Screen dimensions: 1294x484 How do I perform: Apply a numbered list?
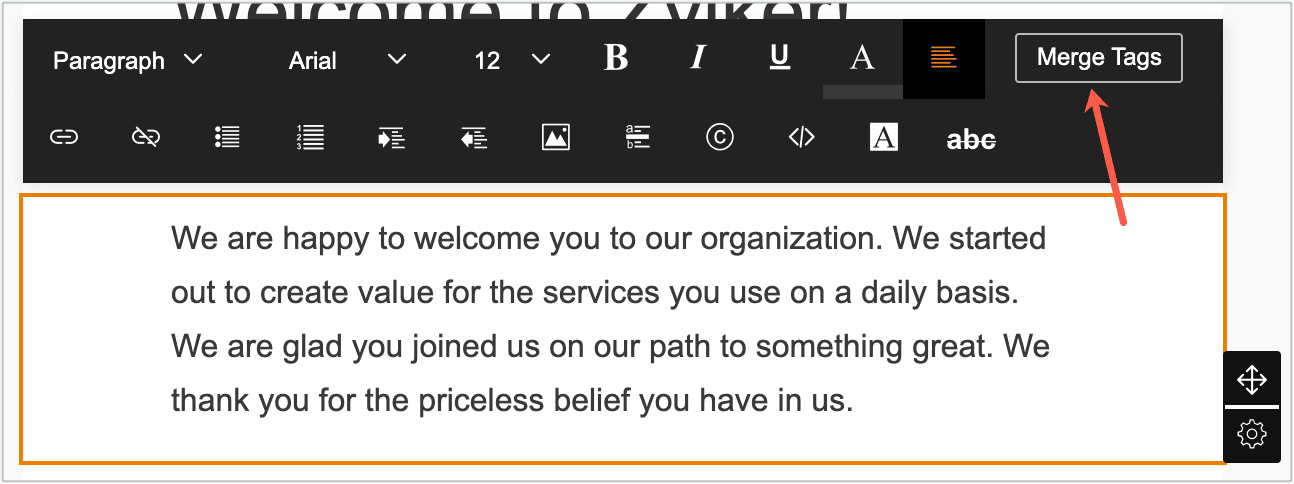pos(310,138)
